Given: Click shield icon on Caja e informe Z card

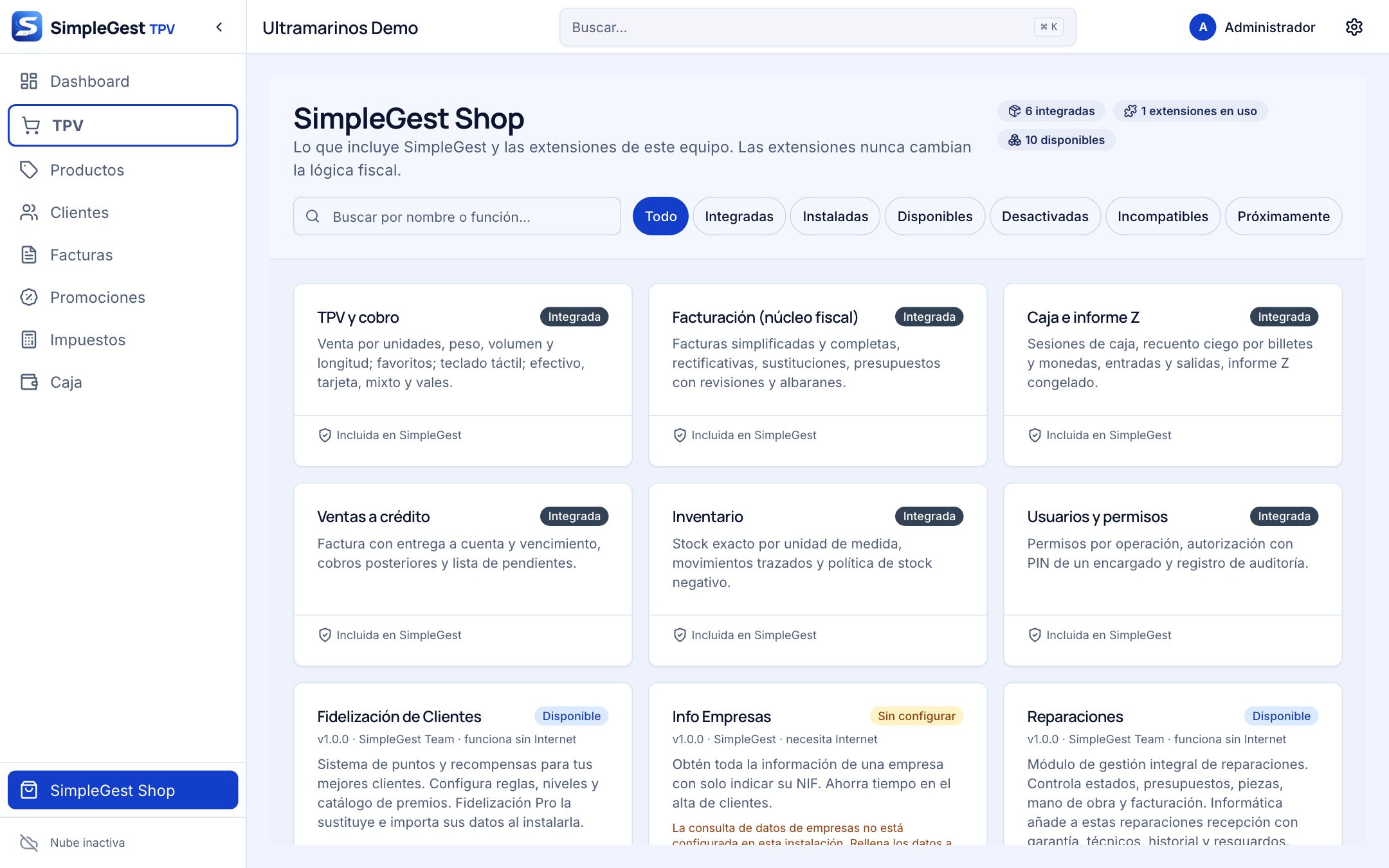Looking at the screenshot, I should (x=1035, y=435).
